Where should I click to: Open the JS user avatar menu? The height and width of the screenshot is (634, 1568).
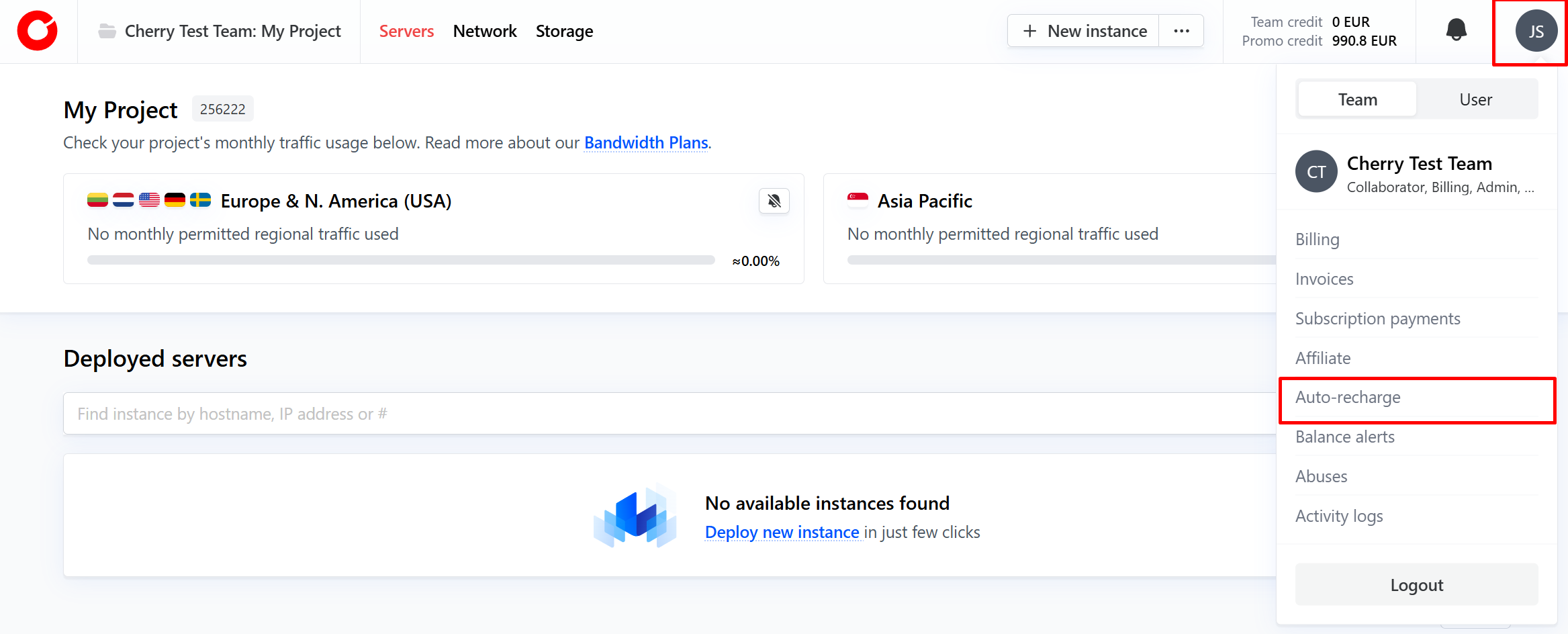point(1536,32)
